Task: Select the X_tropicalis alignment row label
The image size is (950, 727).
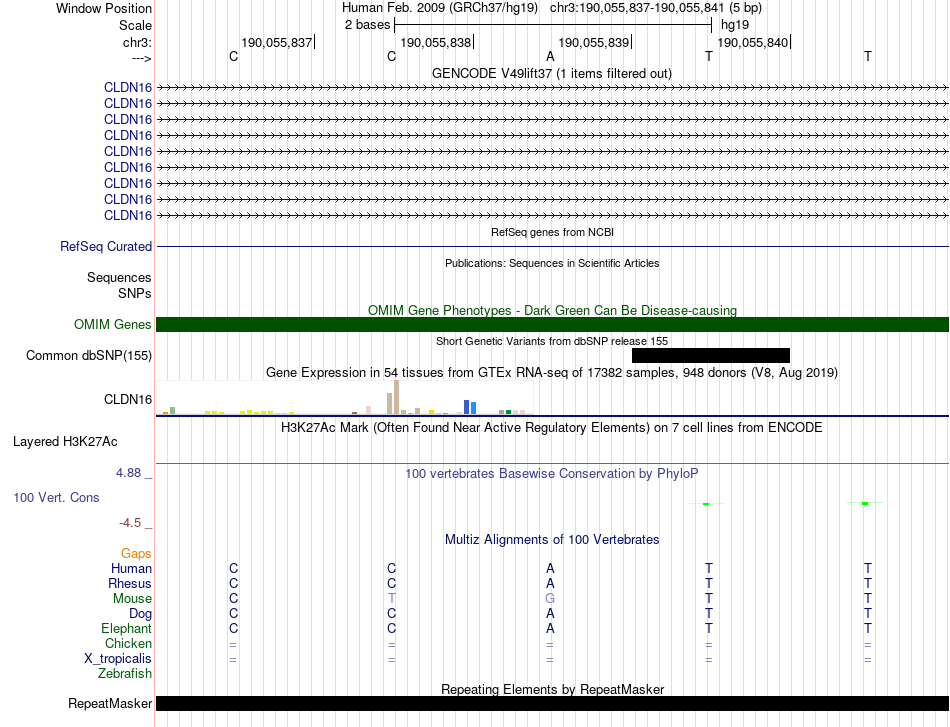Action: (118, 659)
